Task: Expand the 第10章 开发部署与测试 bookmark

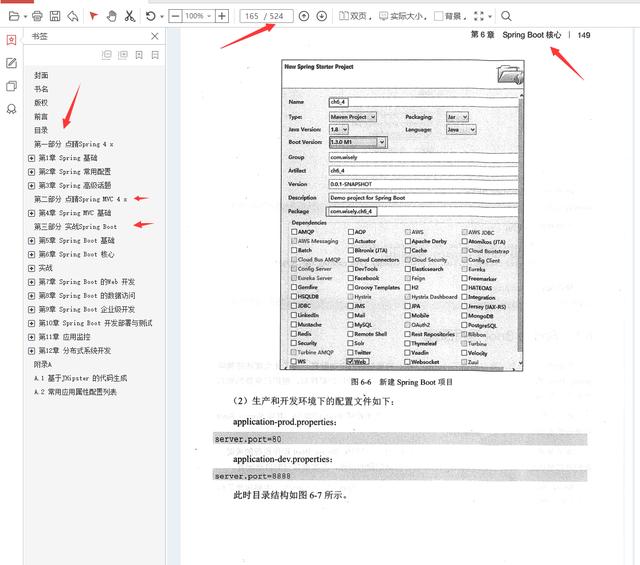Action: [x=31, y=323]
